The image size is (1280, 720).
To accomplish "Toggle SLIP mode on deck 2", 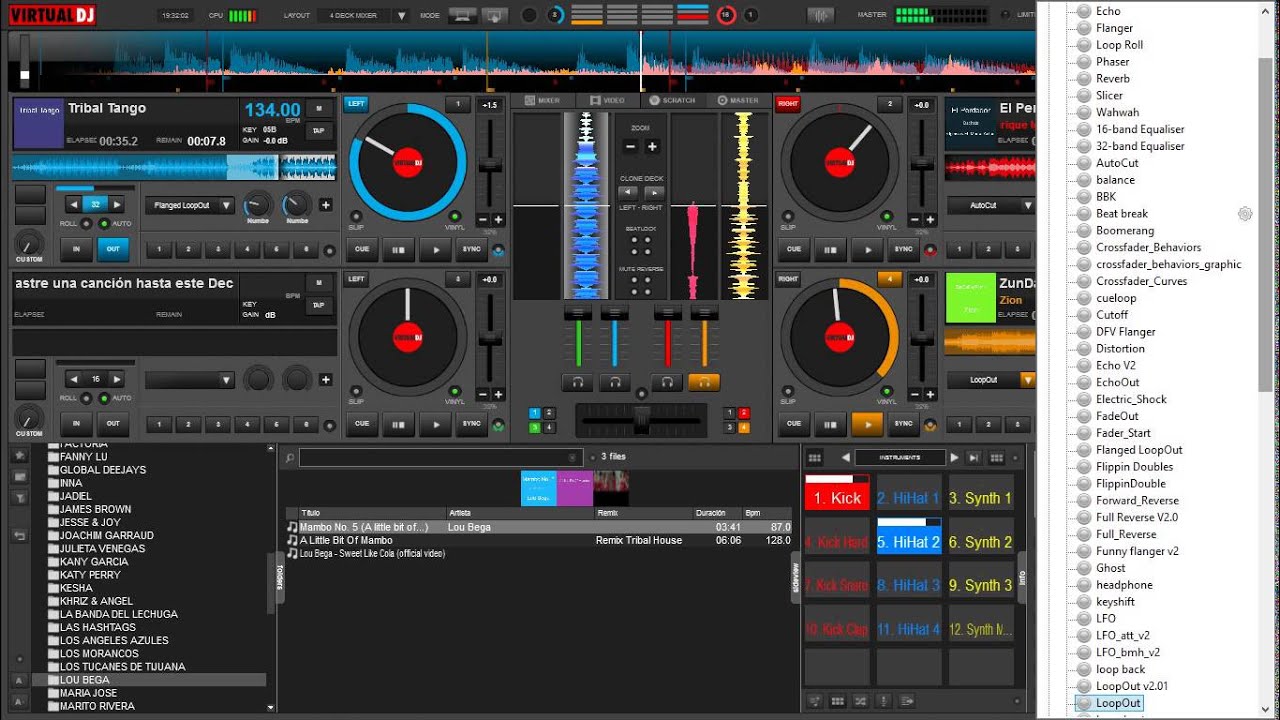I will 788,216.
